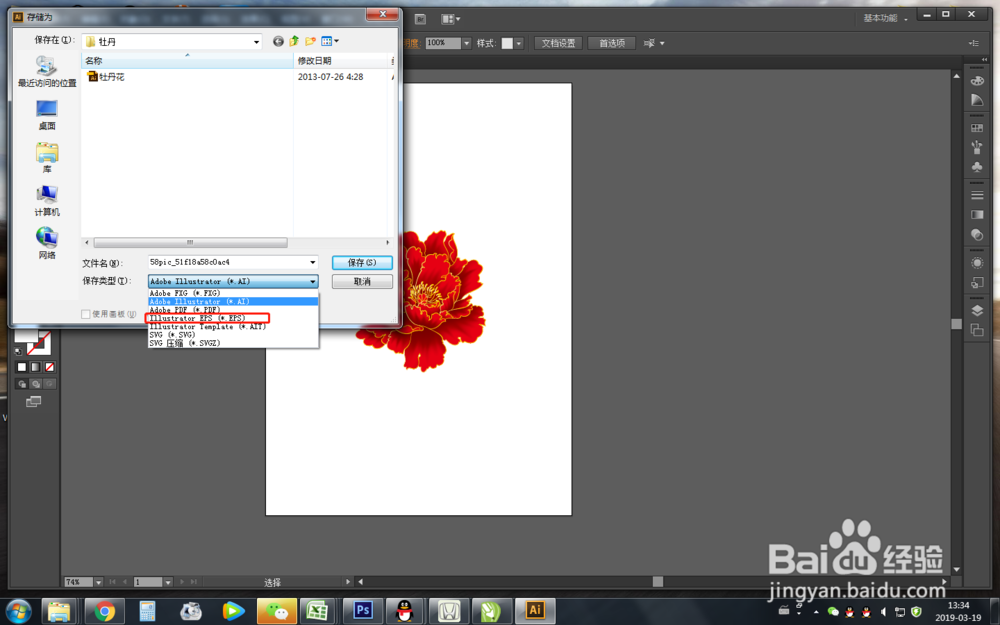Open the Stroke panel icon

(976, 195)
